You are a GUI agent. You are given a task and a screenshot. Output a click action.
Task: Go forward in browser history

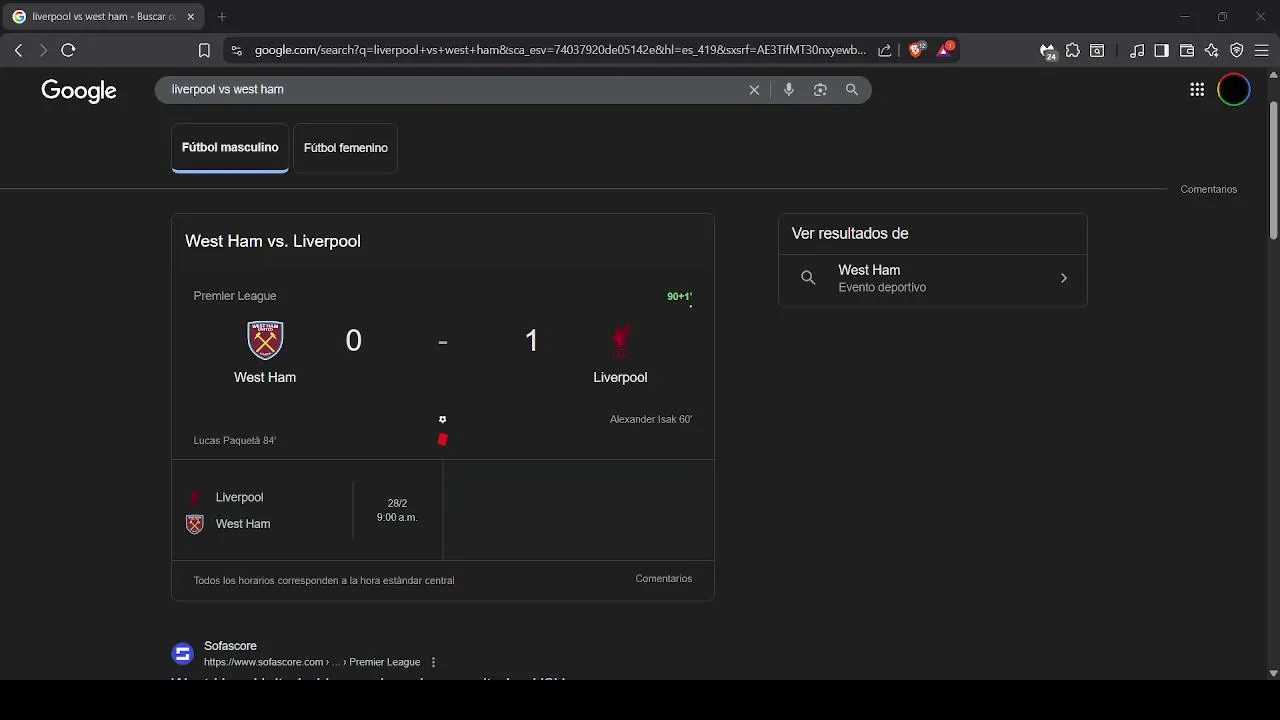click(x=43, y=50)
